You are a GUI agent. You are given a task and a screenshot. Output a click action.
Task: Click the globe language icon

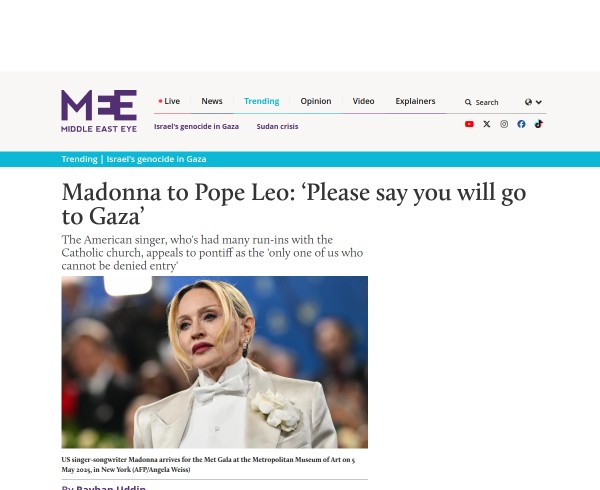pos(528,102)
